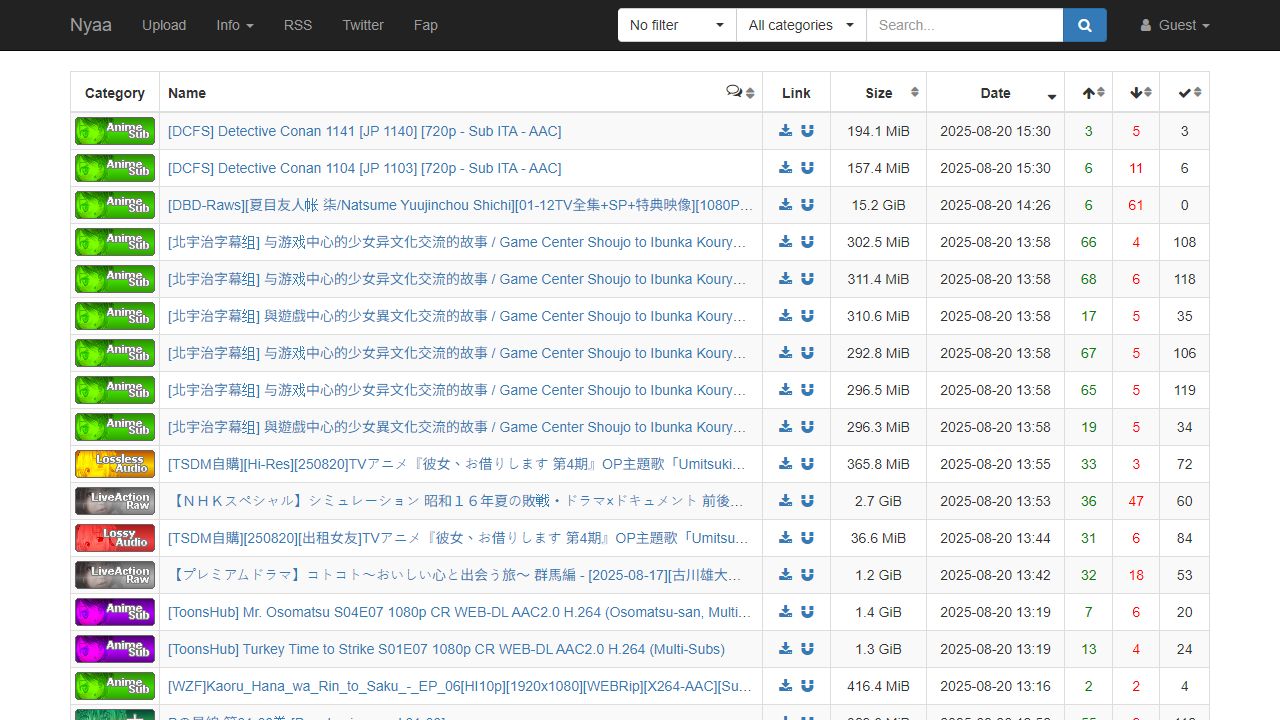1280x720 pixels.
Task: Open the Fap nav link
Action: coord(426,25)
